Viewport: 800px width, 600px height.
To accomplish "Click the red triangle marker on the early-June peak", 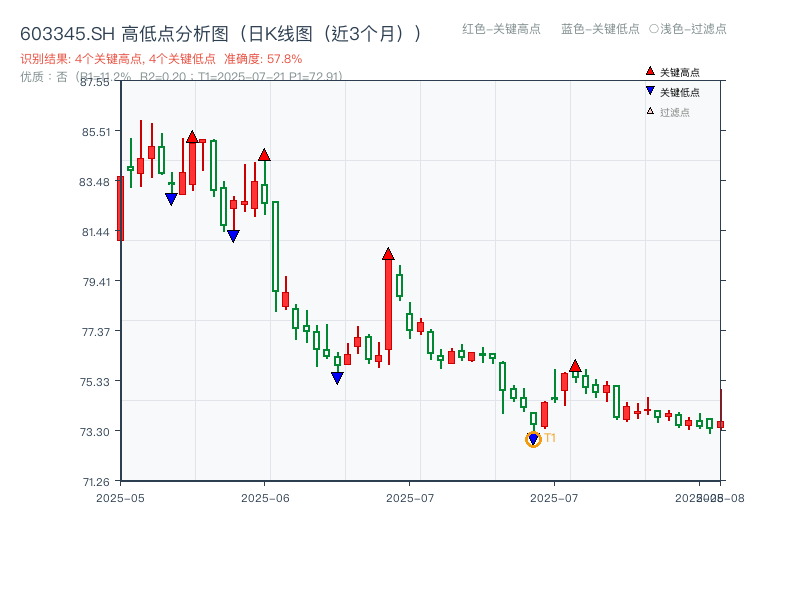I will 264,155.
